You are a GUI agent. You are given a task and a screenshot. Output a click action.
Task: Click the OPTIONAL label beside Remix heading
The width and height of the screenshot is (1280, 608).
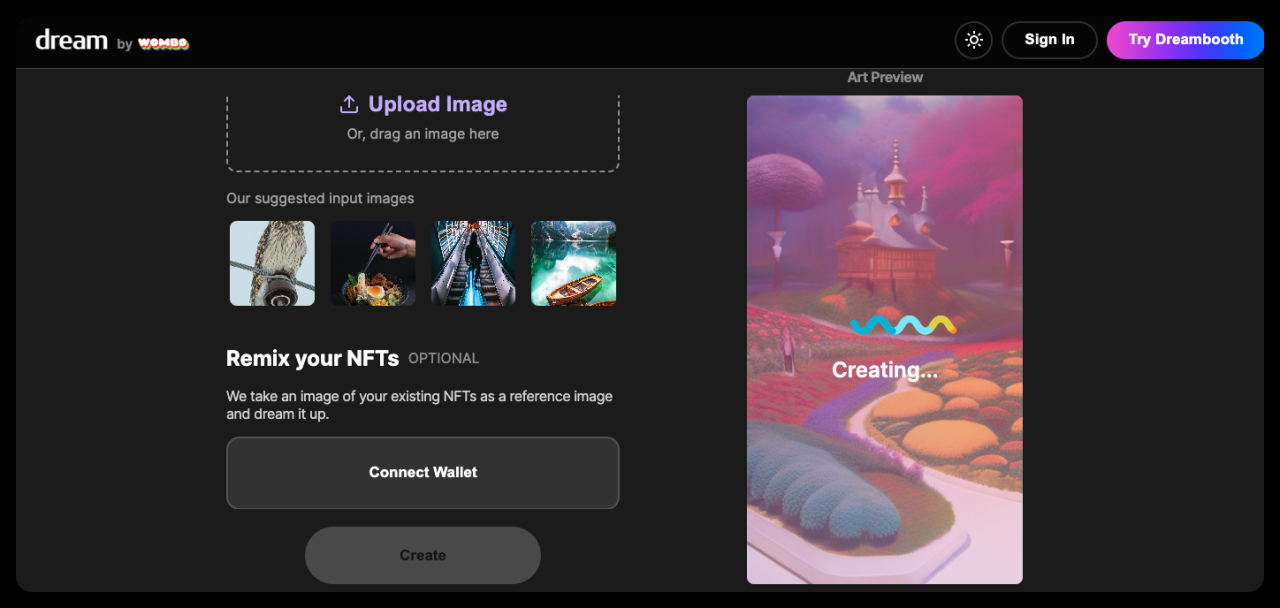coord(443,358)
